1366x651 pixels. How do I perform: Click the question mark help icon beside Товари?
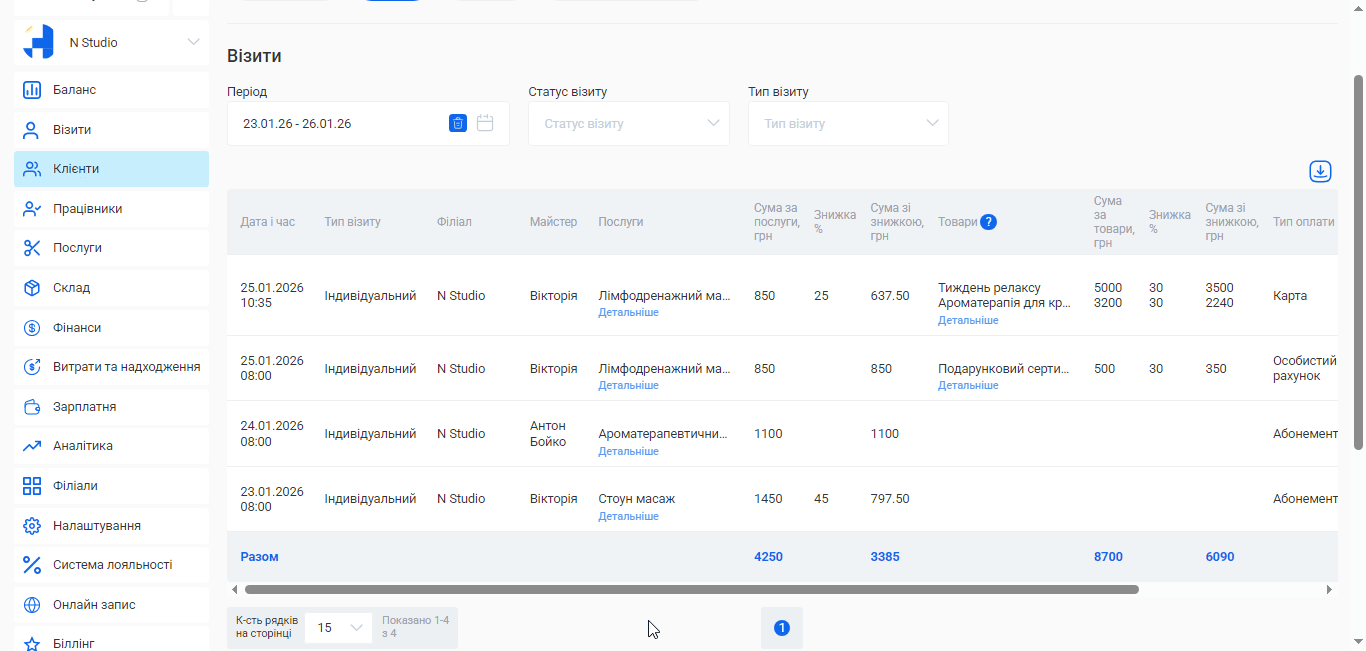click(988, 222)
